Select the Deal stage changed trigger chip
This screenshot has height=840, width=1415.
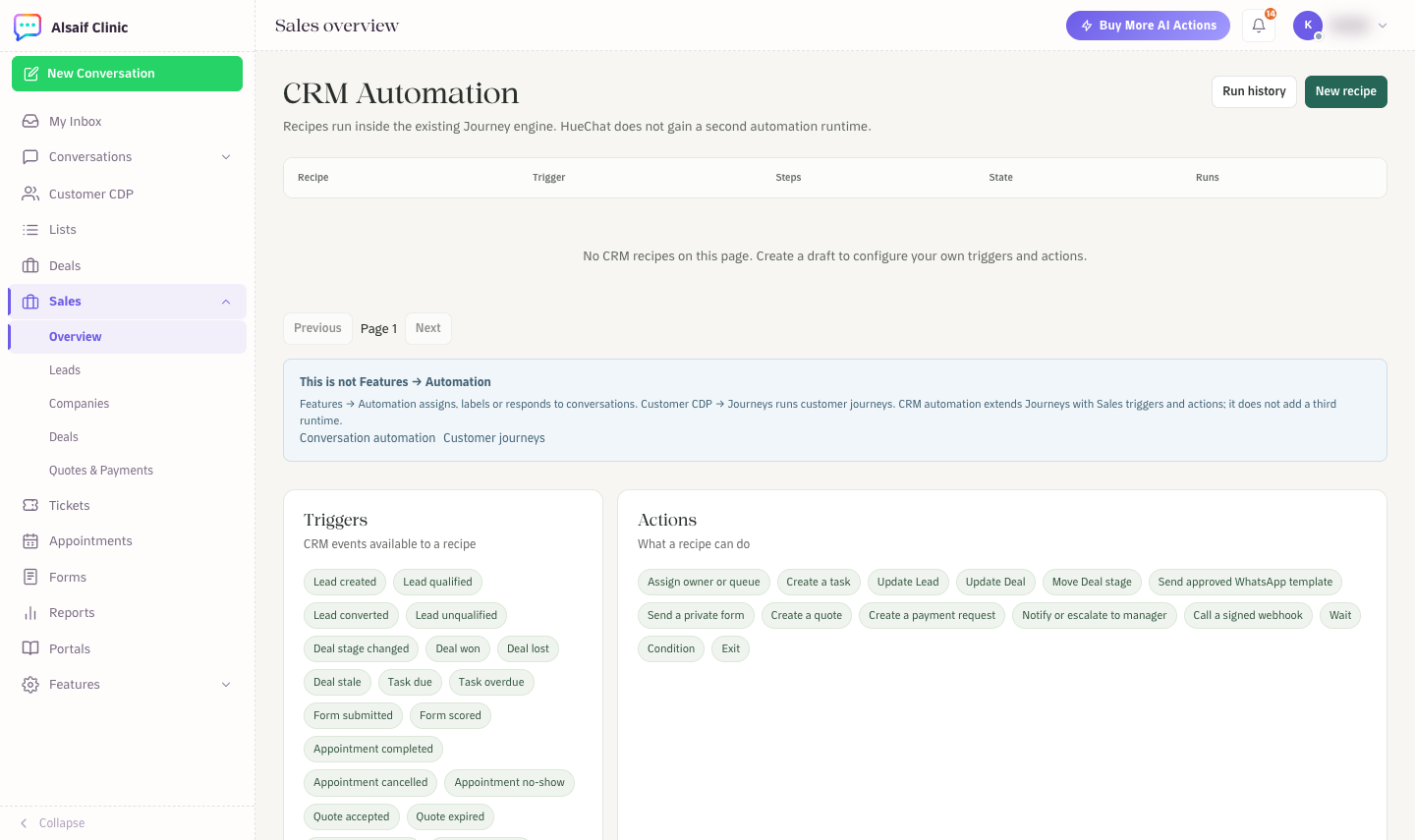pyautogui.click(x=362, y=648)
